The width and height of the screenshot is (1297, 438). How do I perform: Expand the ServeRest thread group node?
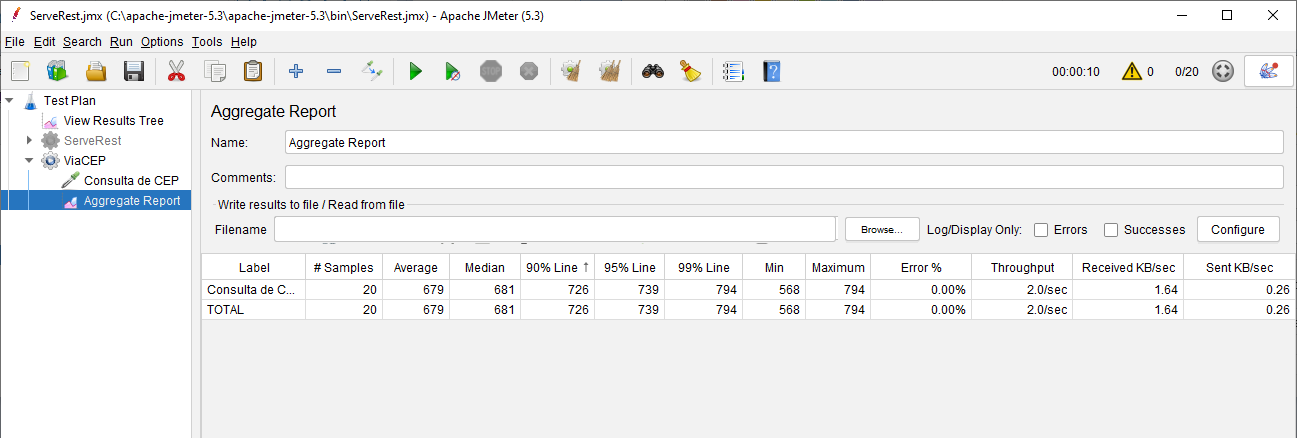click(x=30, y=140)
